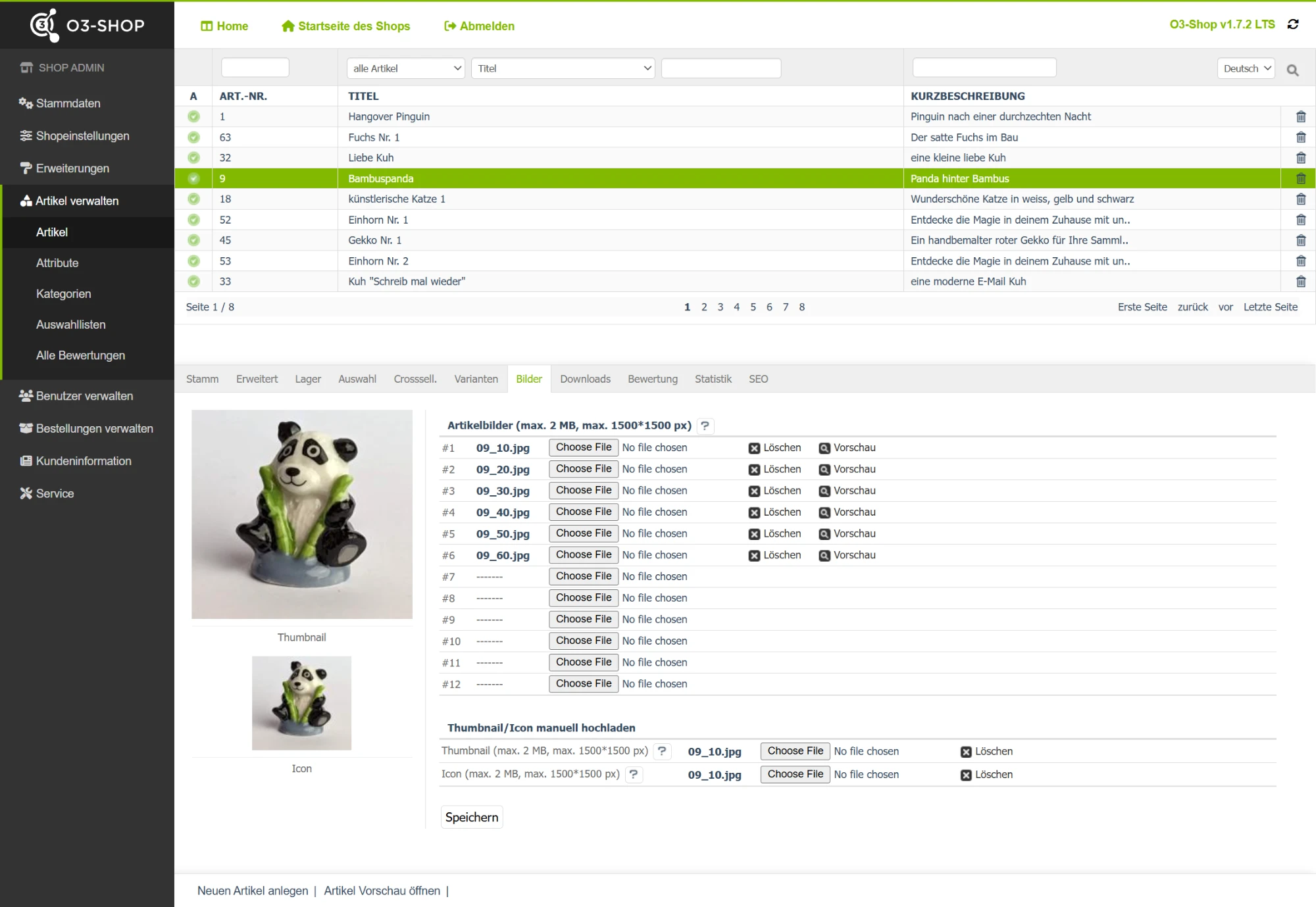This screenshot has width=1316, height=907.
Task: Open help icon beside Thumbnail upload label
Action: [662, 751]
